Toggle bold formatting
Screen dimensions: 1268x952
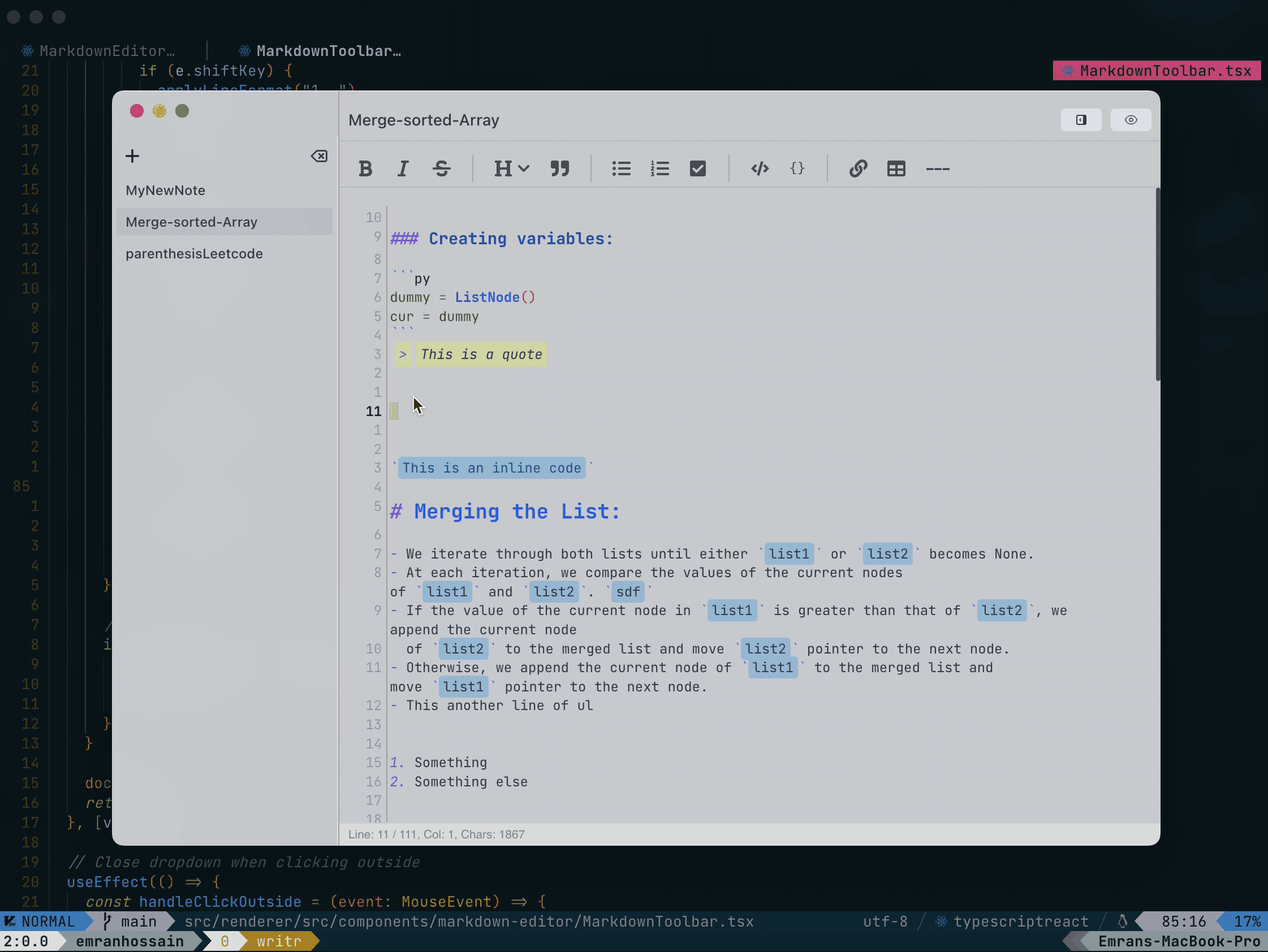point(365,168)
